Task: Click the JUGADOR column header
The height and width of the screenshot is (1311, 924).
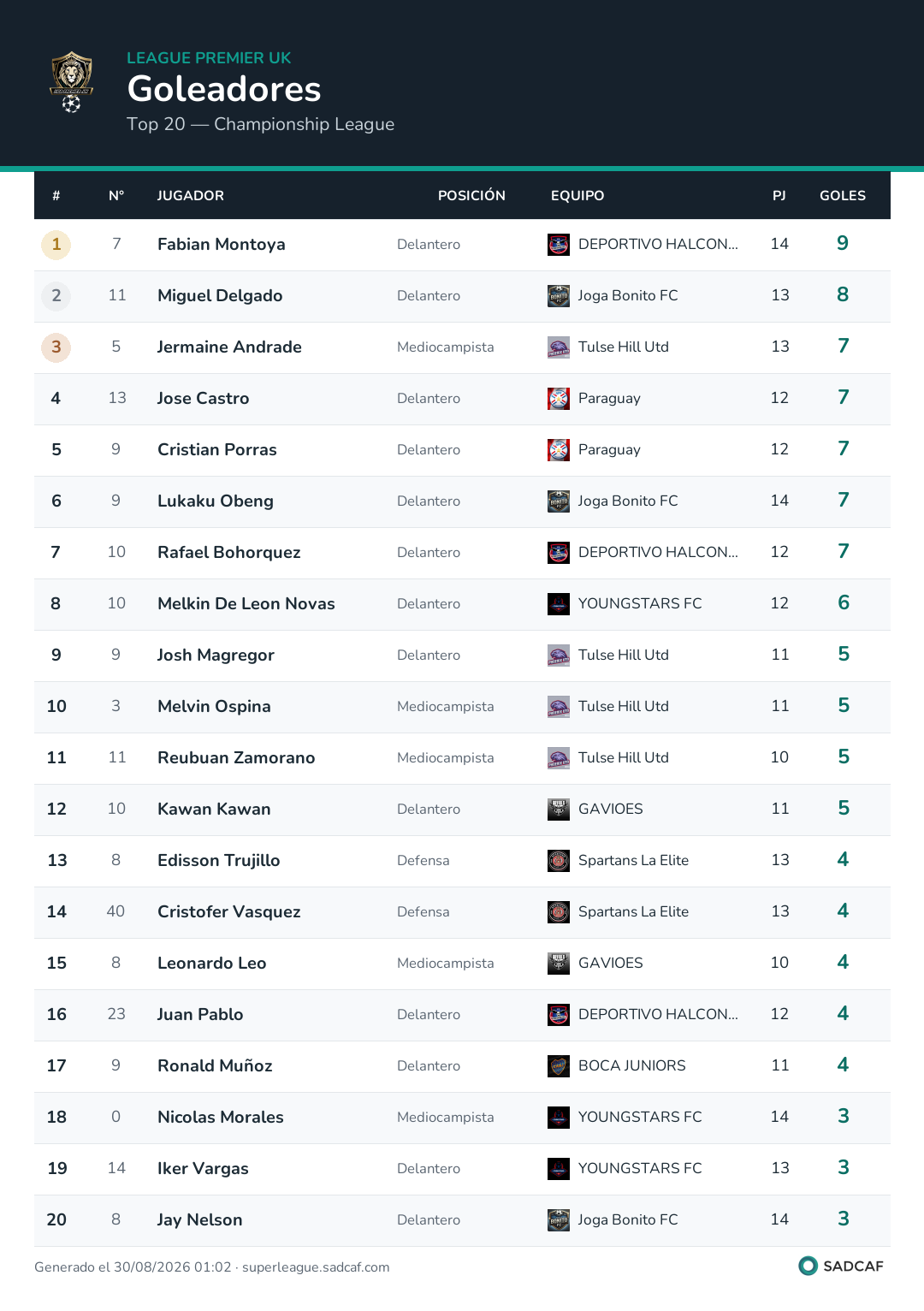Action: pos(191,196)
